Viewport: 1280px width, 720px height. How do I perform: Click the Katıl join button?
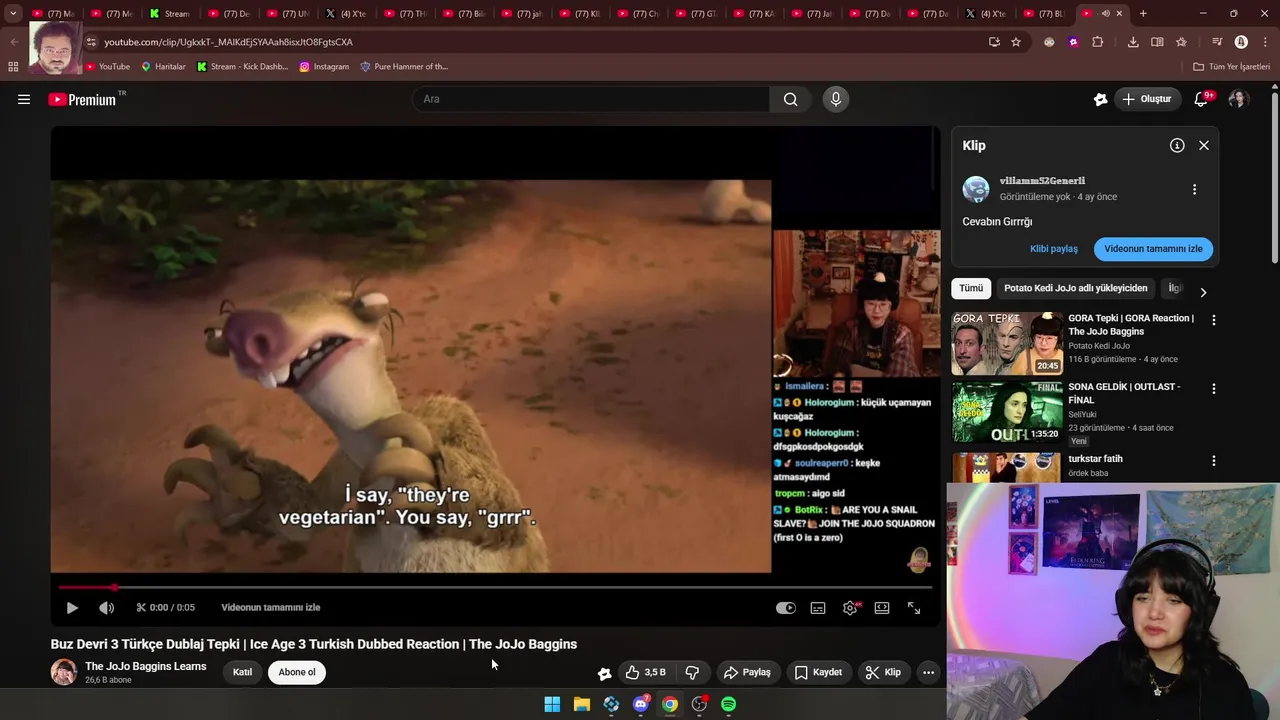(242, 672)
